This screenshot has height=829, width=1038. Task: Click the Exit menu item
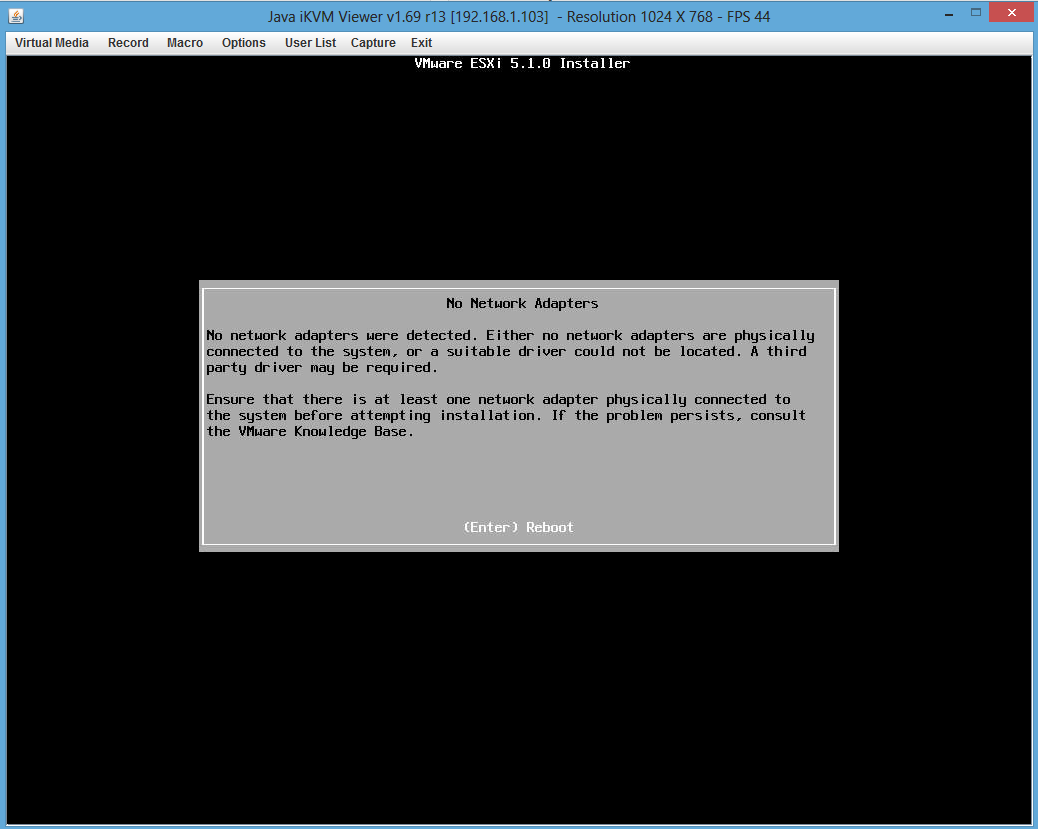click(421, 43)
